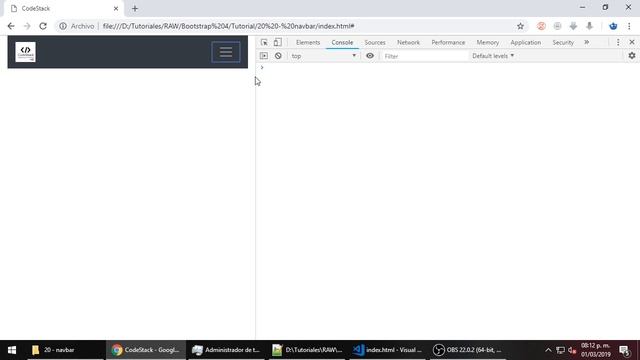Show the console sidebar
Viewport: 640px width, 360px height.
point(264,56)
